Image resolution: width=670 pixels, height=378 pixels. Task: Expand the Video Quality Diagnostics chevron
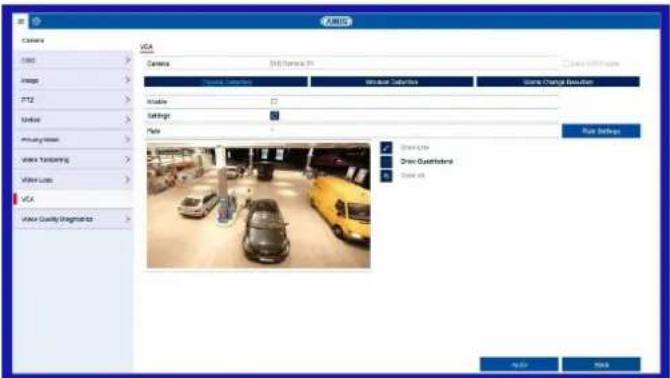(127, 219)
